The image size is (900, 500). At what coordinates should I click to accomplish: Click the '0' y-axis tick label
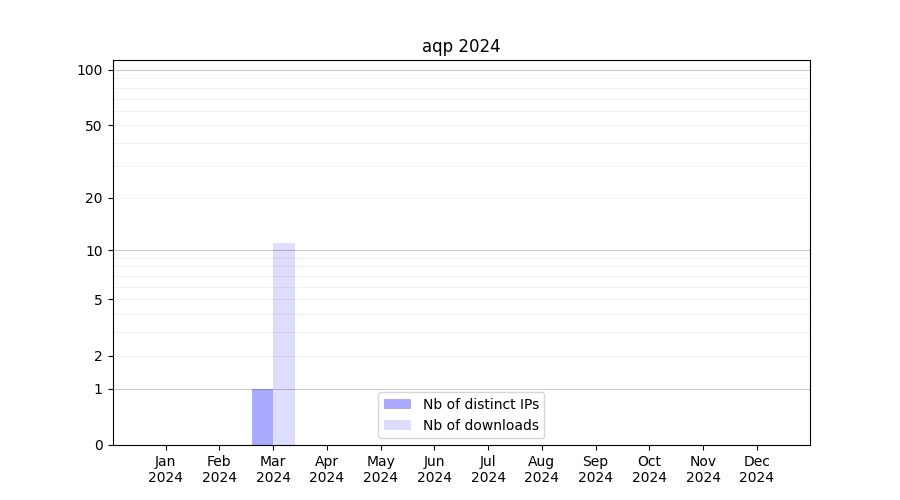pyautogui.click(x=98, y=445)
